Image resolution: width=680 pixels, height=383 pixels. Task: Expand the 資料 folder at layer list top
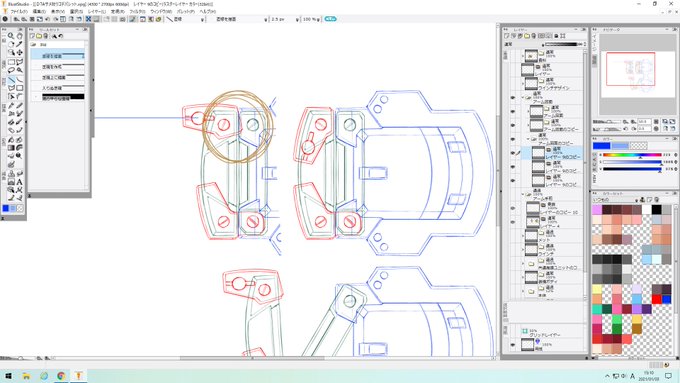(523, 56)
